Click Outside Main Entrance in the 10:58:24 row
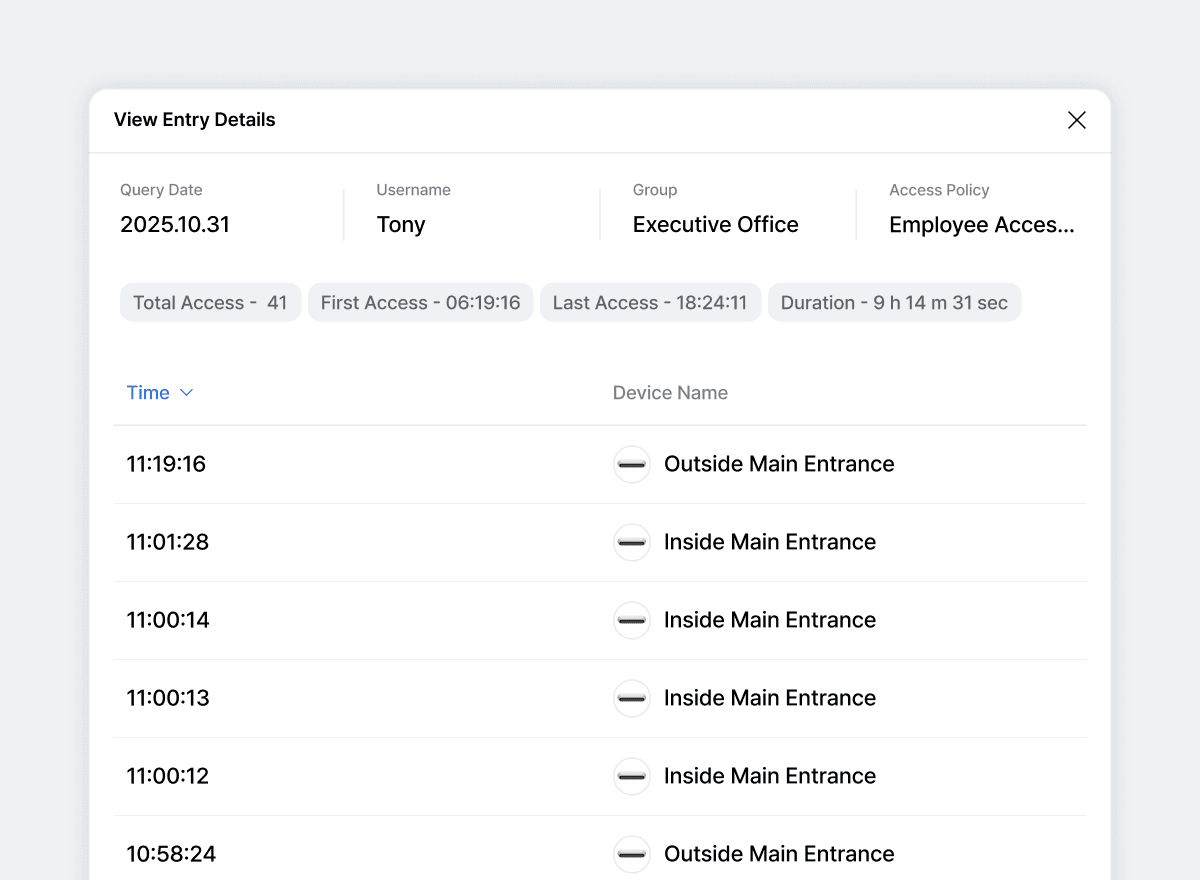This screenshot has height=880, width=1200. [x=779, y=854]
